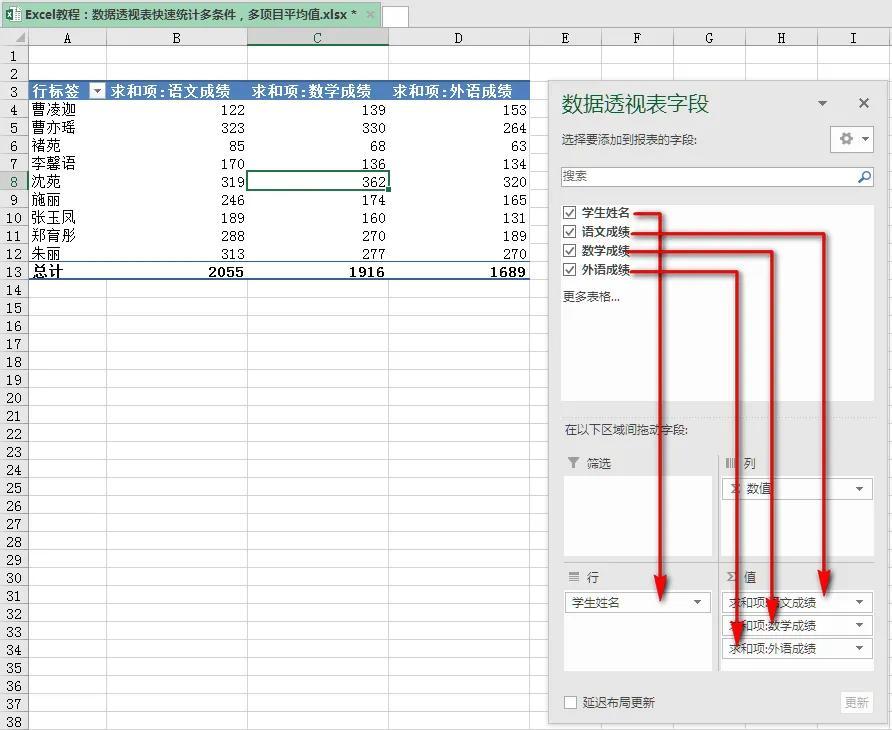Click the 数值 field in columns area
The width and height of the screenshot is (892, 730).
[797, 489]
